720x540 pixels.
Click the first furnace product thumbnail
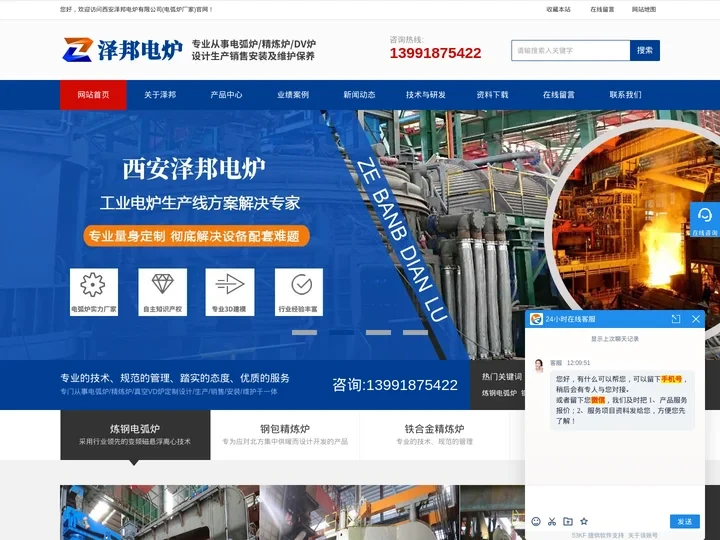click(x=160, y=512)
